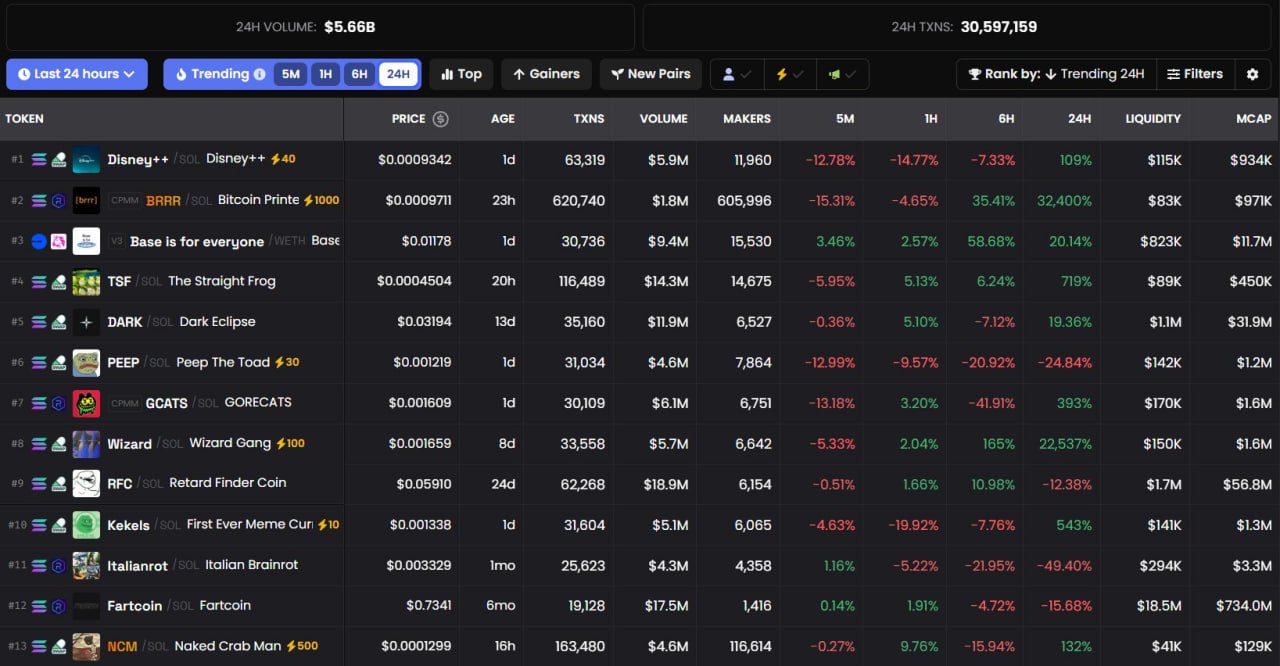
Task: Toggle the profile filter with person icon
Action: pyautogui.click(x=737, y=74)
